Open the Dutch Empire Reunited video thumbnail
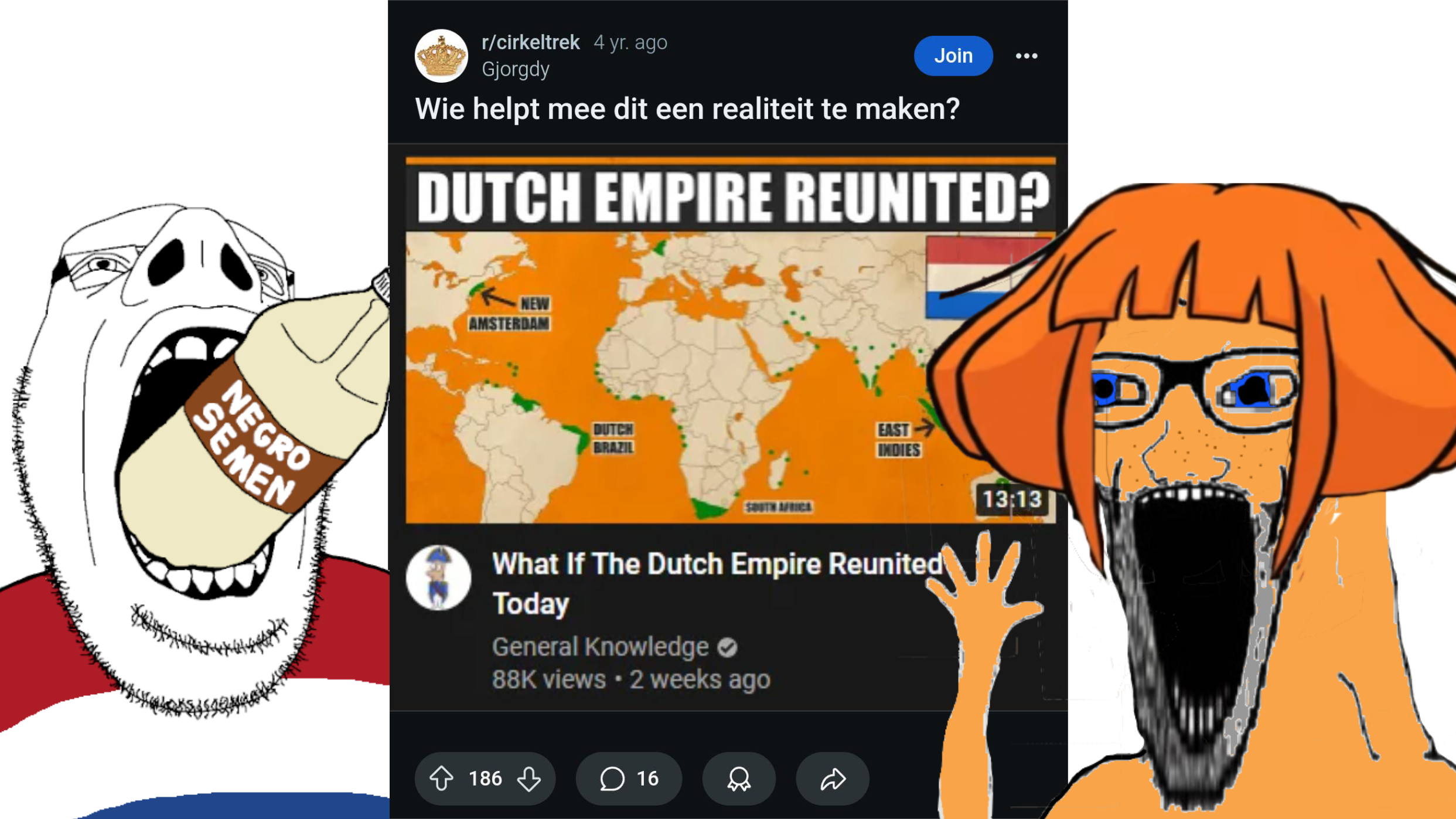Screen dimensions: 1456x819 click(730, 340)
